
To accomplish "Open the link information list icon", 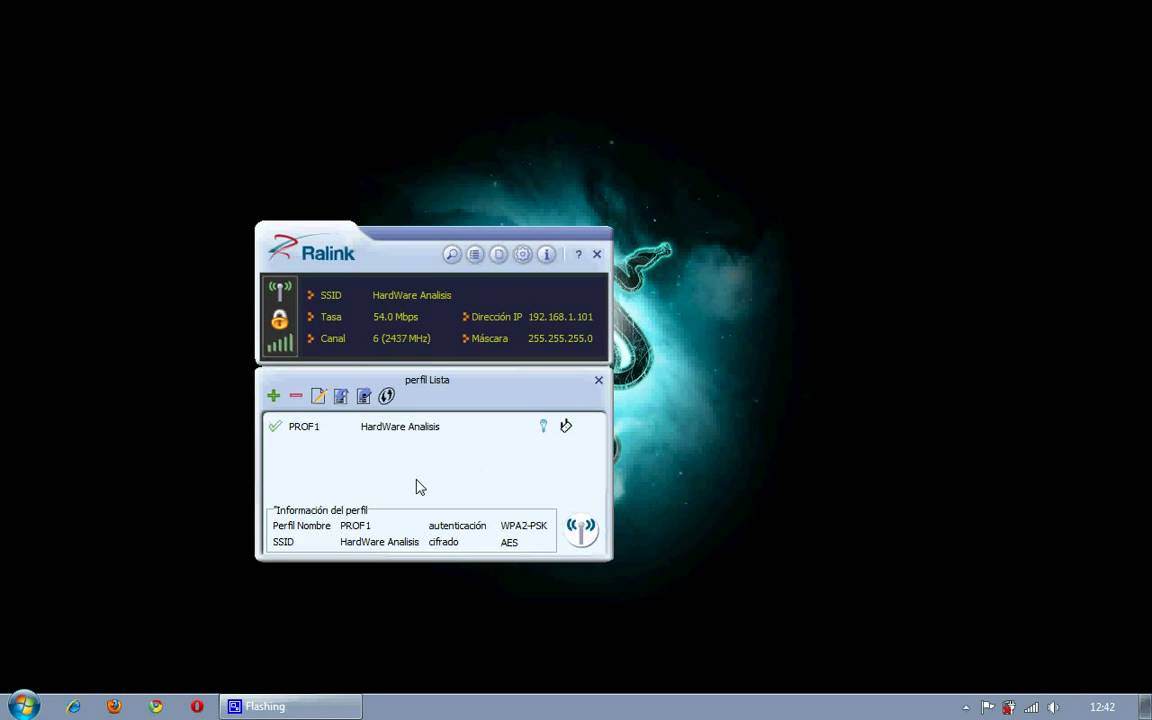I will click(x=475, y=254).
